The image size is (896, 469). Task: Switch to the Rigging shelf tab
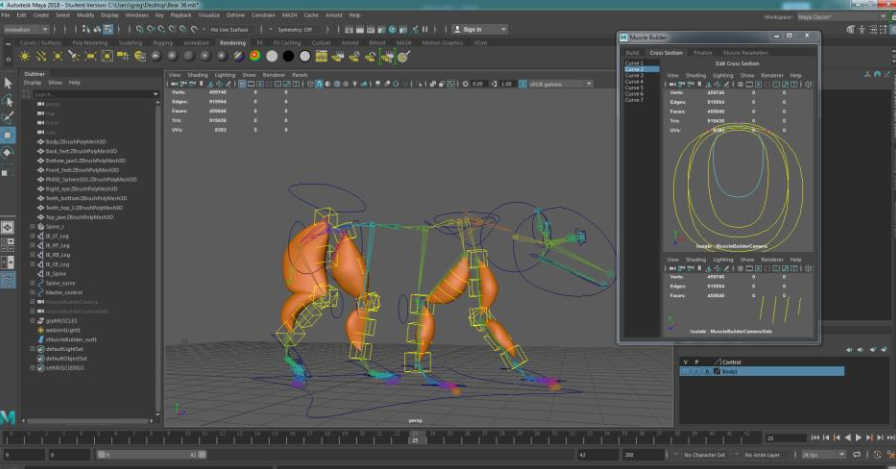[163, 43]
